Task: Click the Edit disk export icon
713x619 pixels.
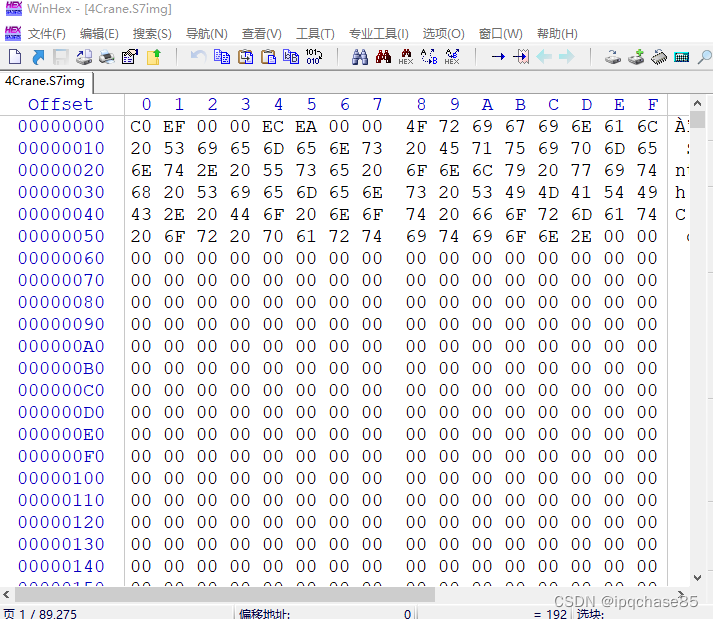Action: pyautogui.click(x=84, y=57)
